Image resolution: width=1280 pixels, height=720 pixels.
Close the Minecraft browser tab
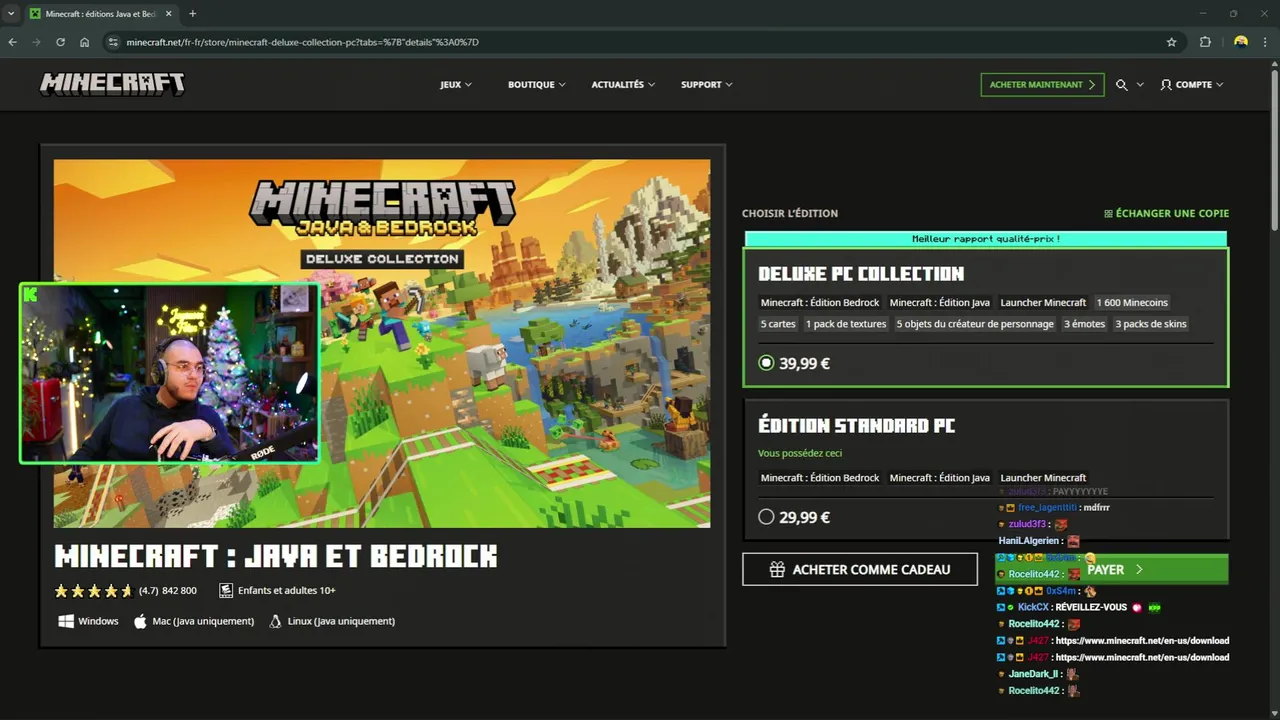click(167, 14)
